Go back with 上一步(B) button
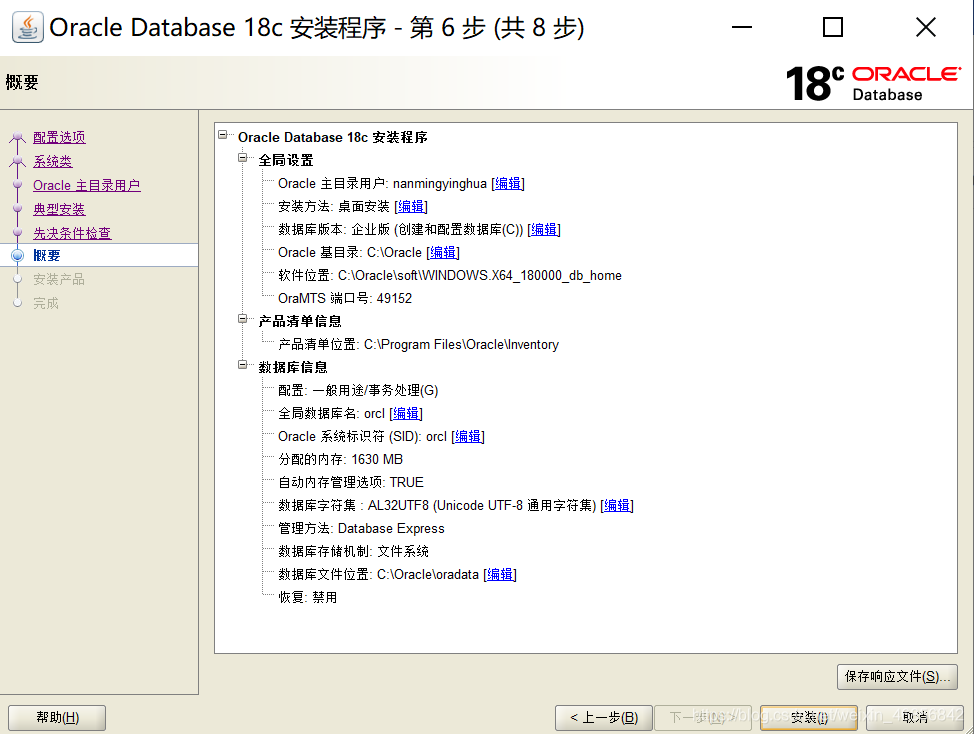 pyautogui.click(x=604, y=718)
